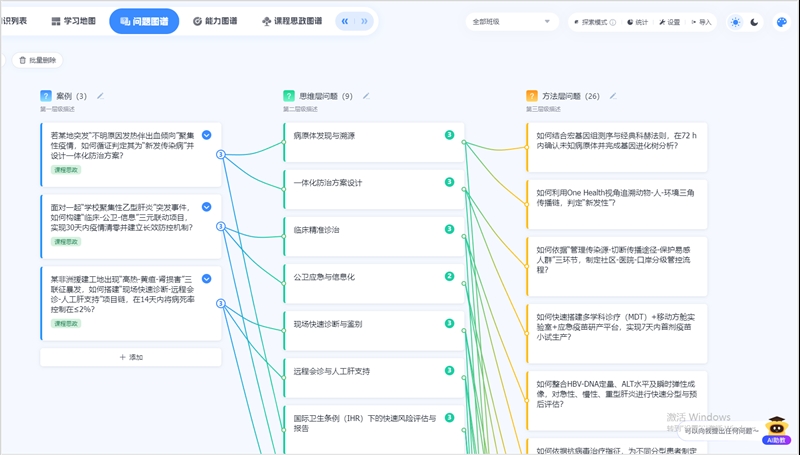This screenshot has height=455, width=800.
Task: Click 课程思政 tag on 非洲援建工地 case
Action: pos(66,323)
